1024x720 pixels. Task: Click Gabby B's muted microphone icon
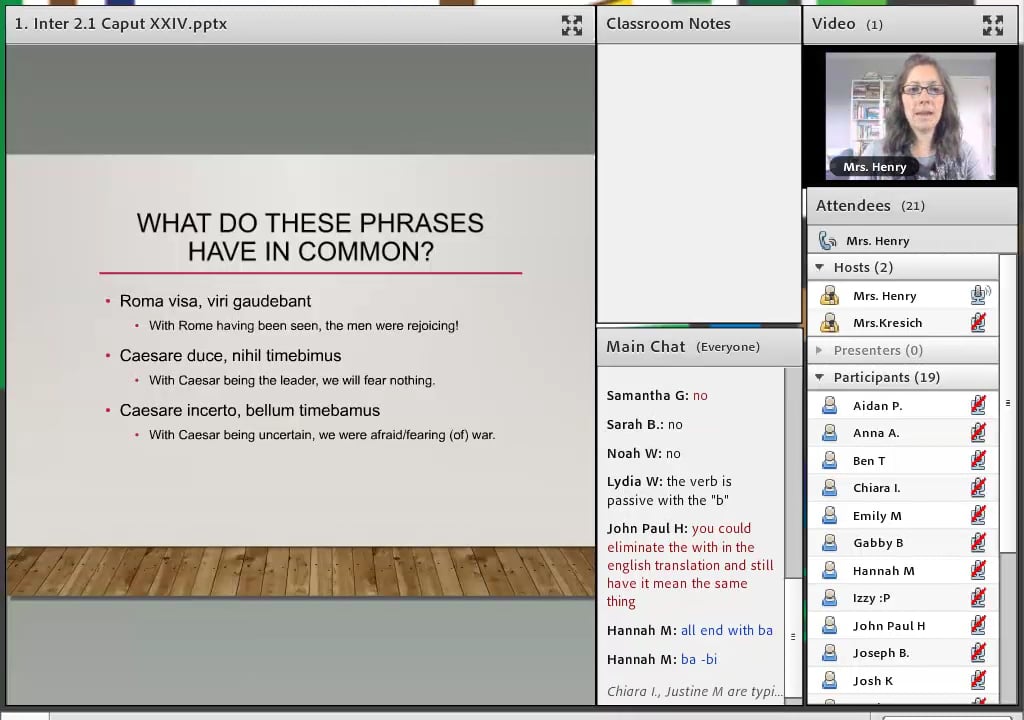click(978, 542)
